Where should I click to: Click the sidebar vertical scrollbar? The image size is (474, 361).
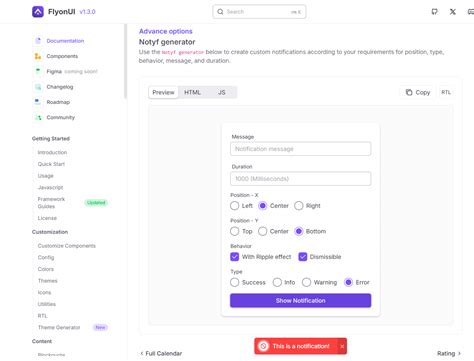(x=126, y=61)
